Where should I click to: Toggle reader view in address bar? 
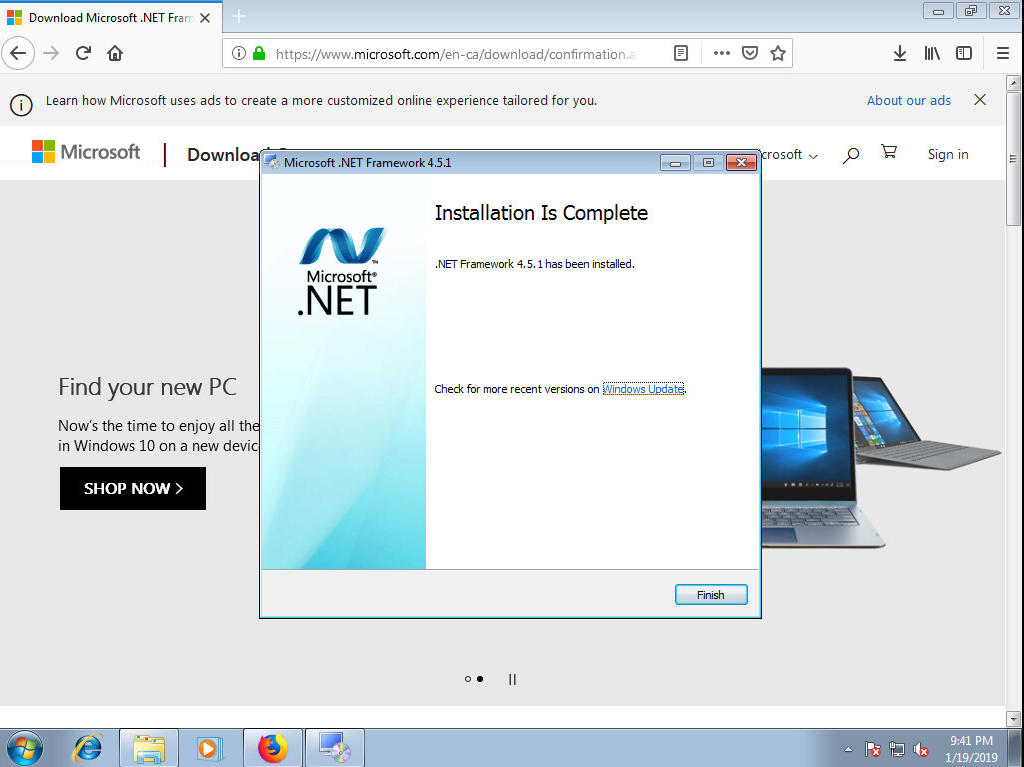680,53
